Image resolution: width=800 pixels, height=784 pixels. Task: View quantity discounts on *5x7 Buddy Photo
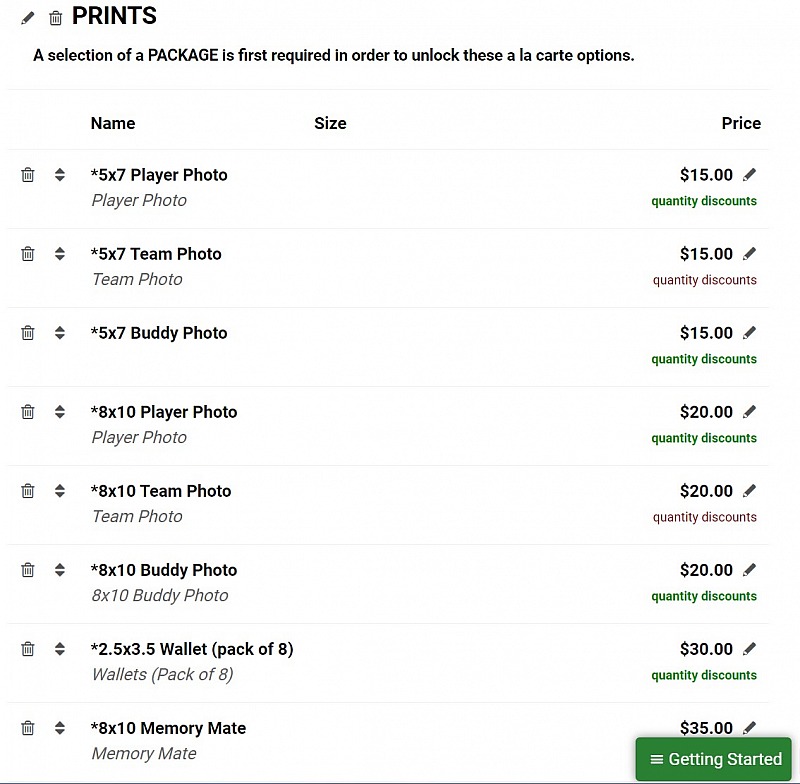click(x=704, y=359)
